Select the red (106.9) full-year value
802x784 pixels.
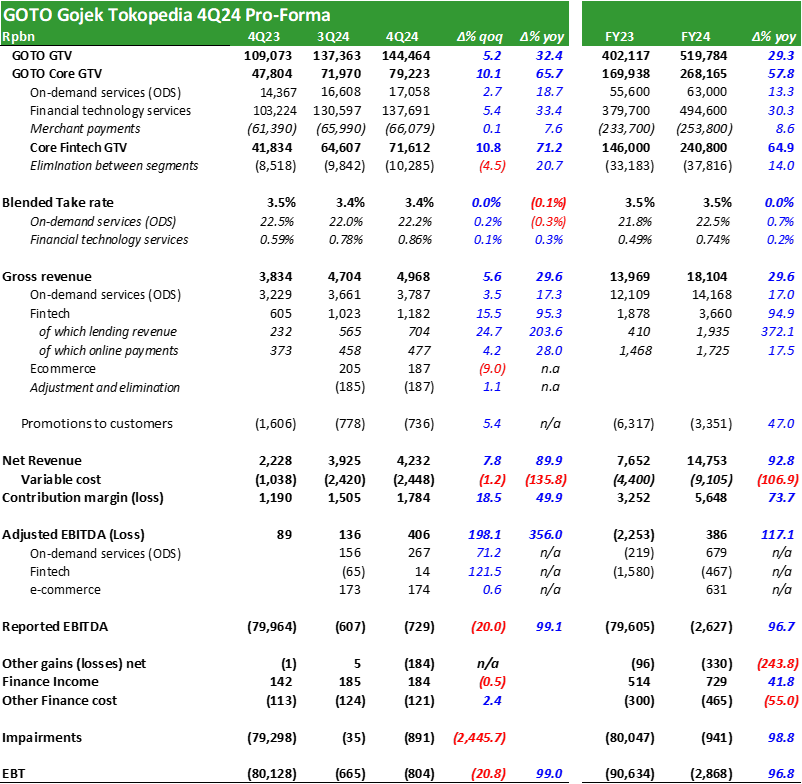(776, 480)
